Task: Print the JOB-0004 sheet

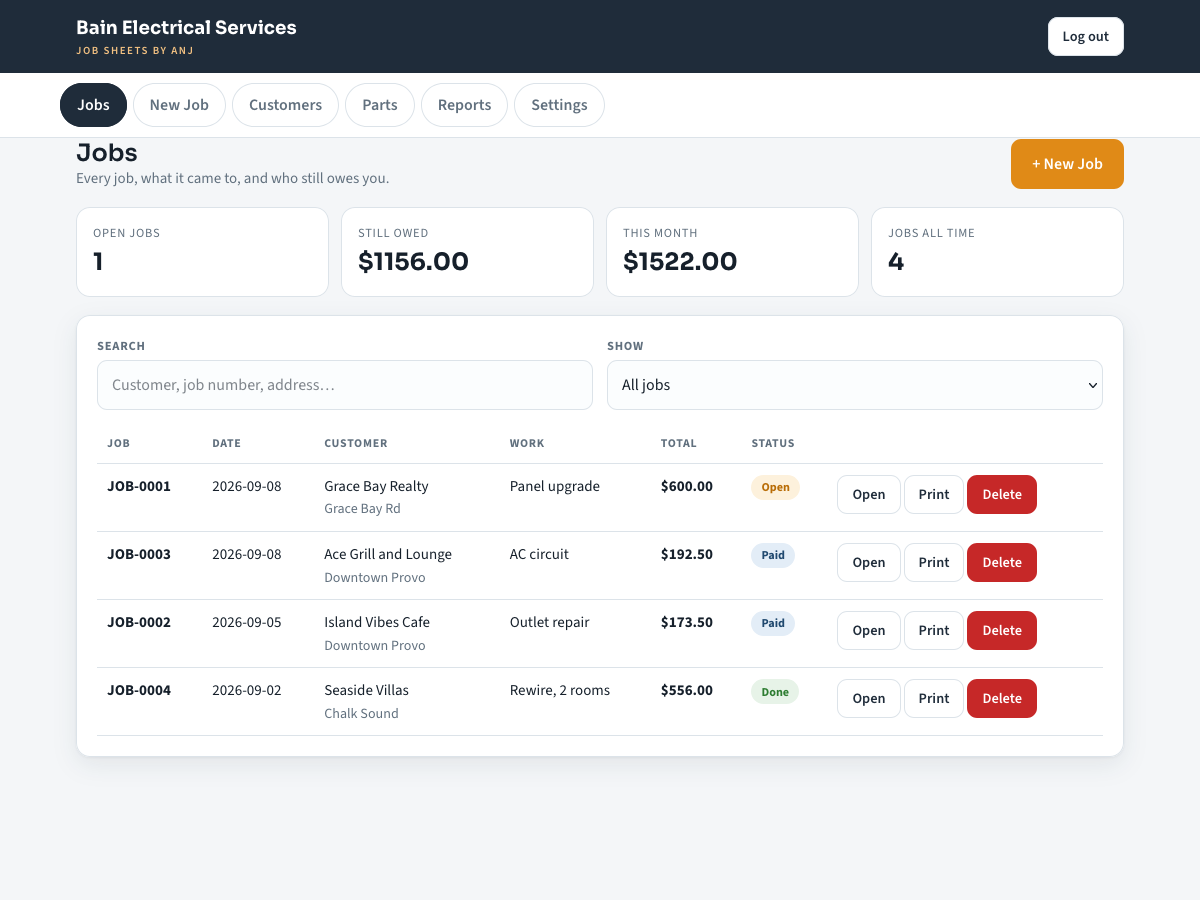Action: (x=934, y=698)
